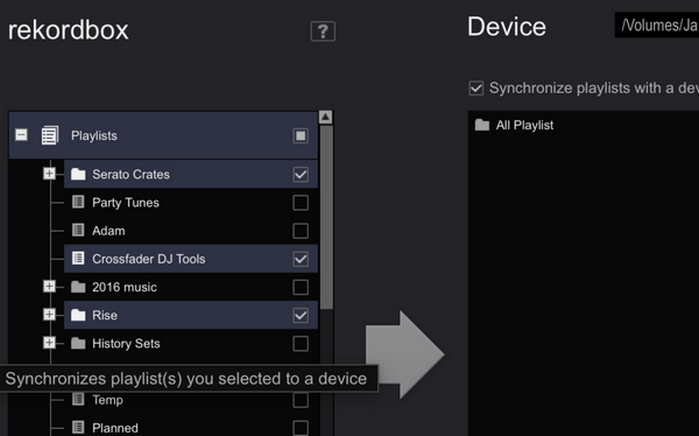Image resolution: width=699 pixels, height=436 pixels.
Task: Select the Temp playlist label
Action: (107, 400)
